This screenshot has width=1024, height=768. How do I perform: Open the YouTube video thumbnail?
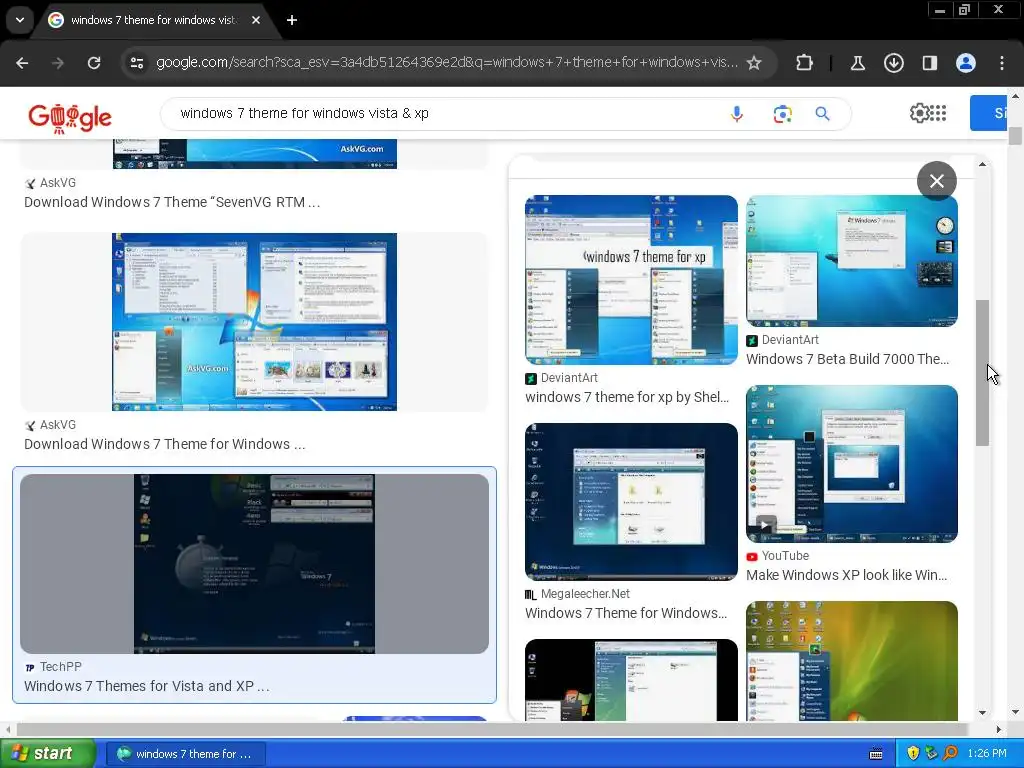[x=852, y=464]
